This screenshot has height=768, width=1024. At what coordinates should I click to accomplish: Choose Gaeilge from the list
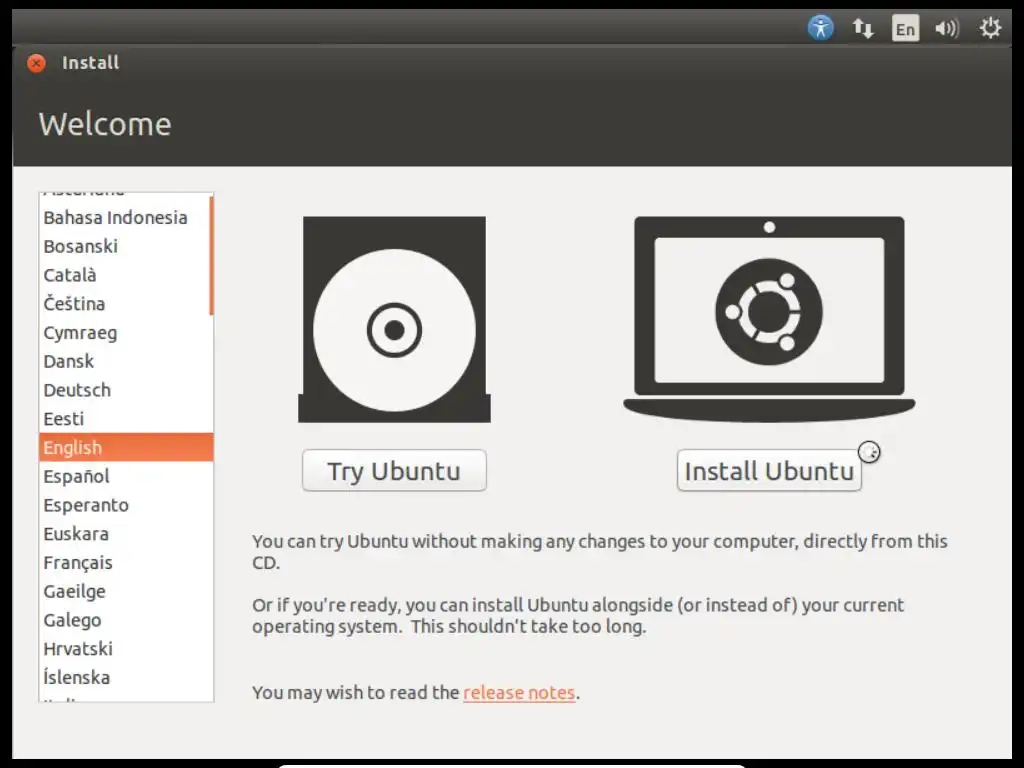(126, 591)
